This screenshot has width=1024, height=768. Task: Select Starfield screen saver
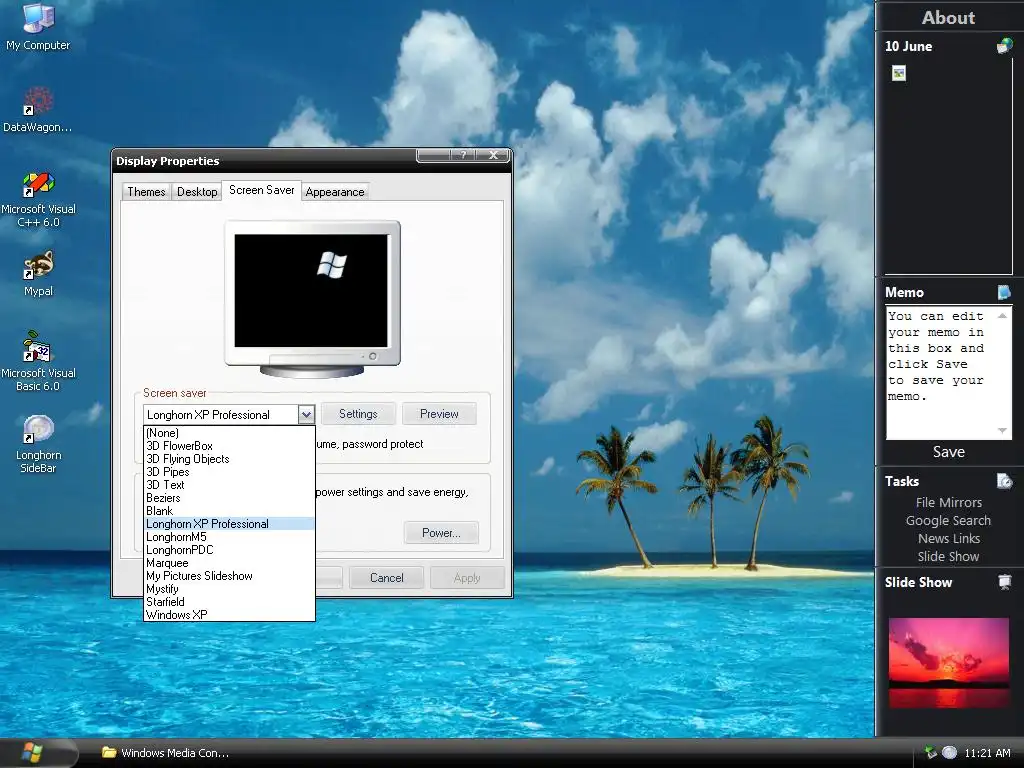(x=229, y=602)
